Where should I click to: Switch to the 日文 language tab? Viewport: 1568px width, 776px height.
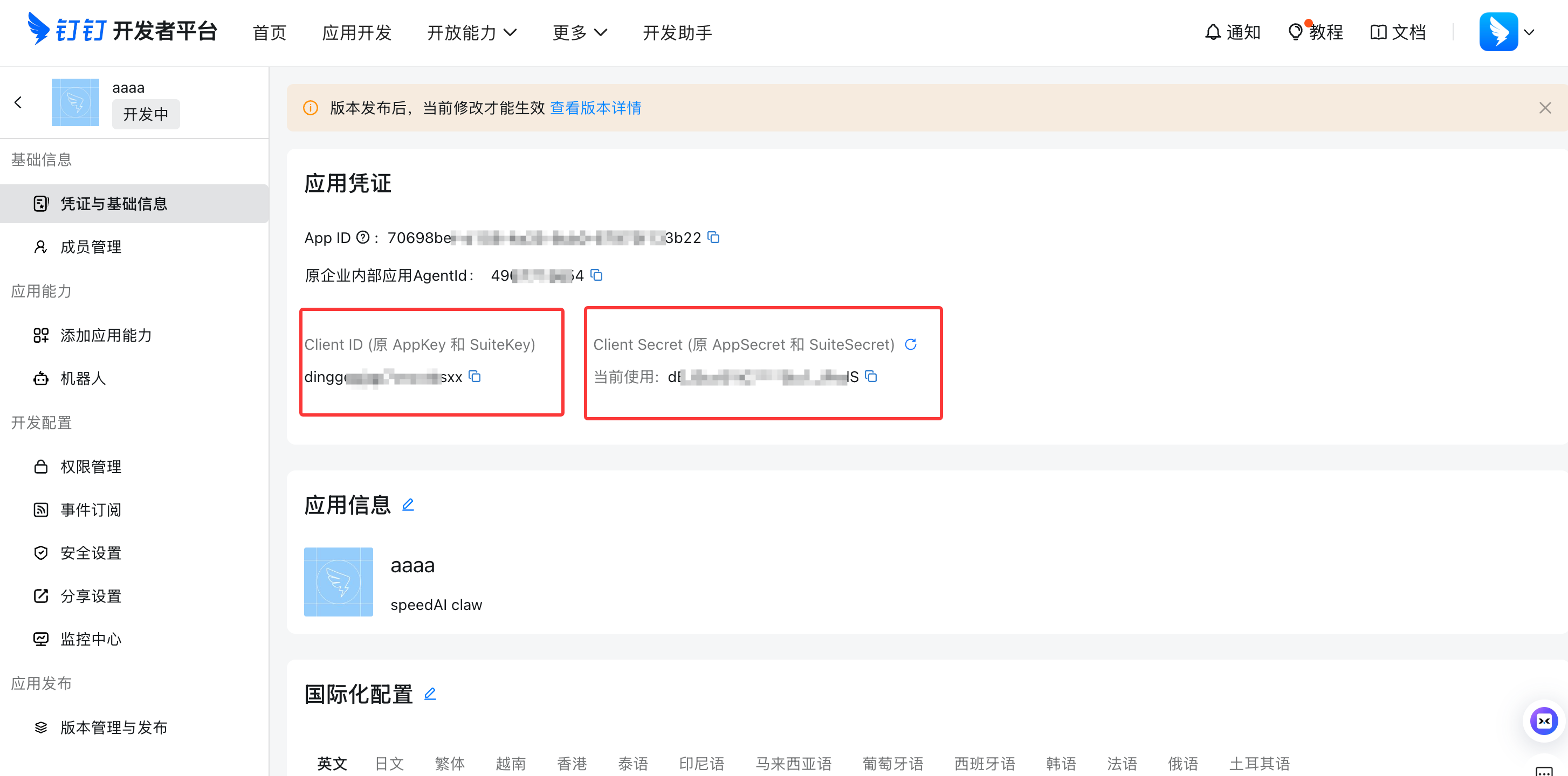coord(389,763)
